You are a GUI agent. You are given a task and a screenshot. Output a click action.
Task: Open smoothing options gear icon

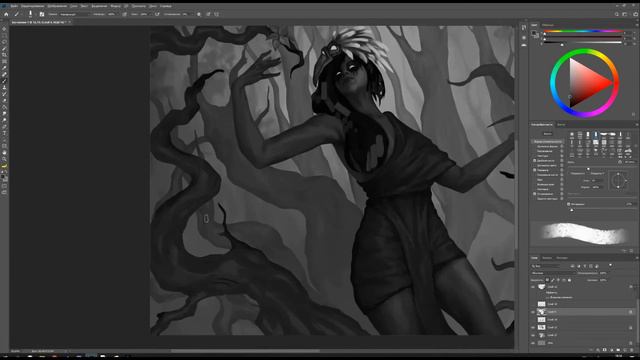pos(199,14)
